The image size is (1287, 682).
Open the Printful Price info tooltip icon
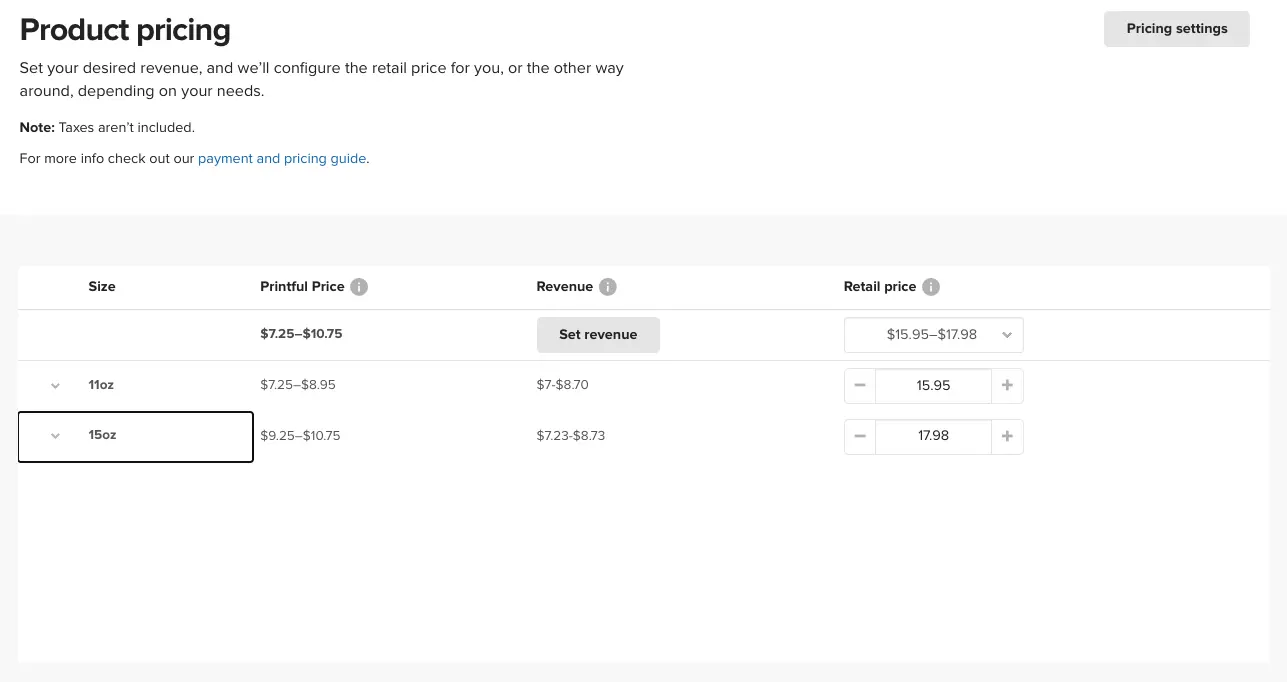coord(359,287)
